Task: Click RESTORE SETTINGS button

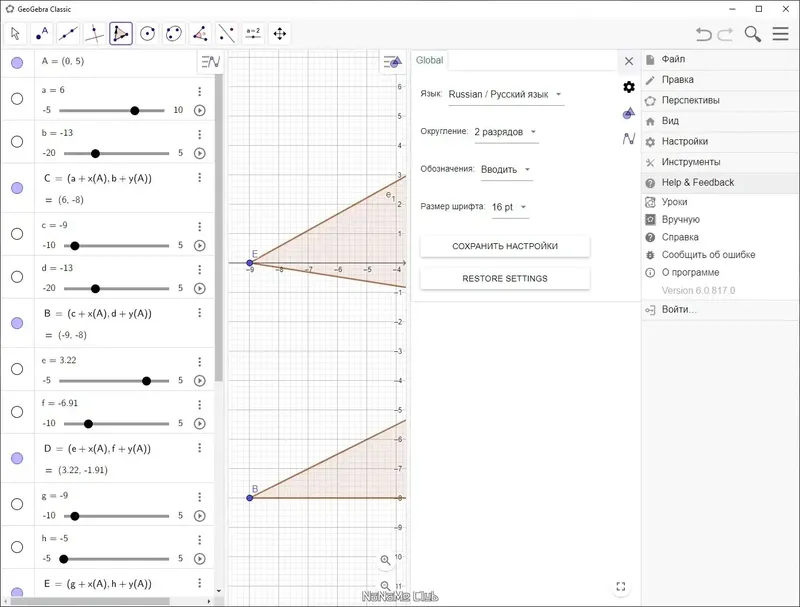Action: tap(505, 279)
